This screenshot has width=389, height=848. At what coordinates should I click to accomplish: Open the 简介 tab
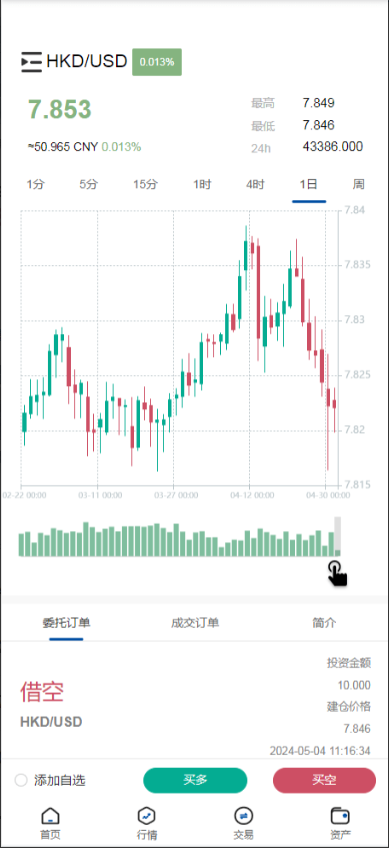point(324,623)
